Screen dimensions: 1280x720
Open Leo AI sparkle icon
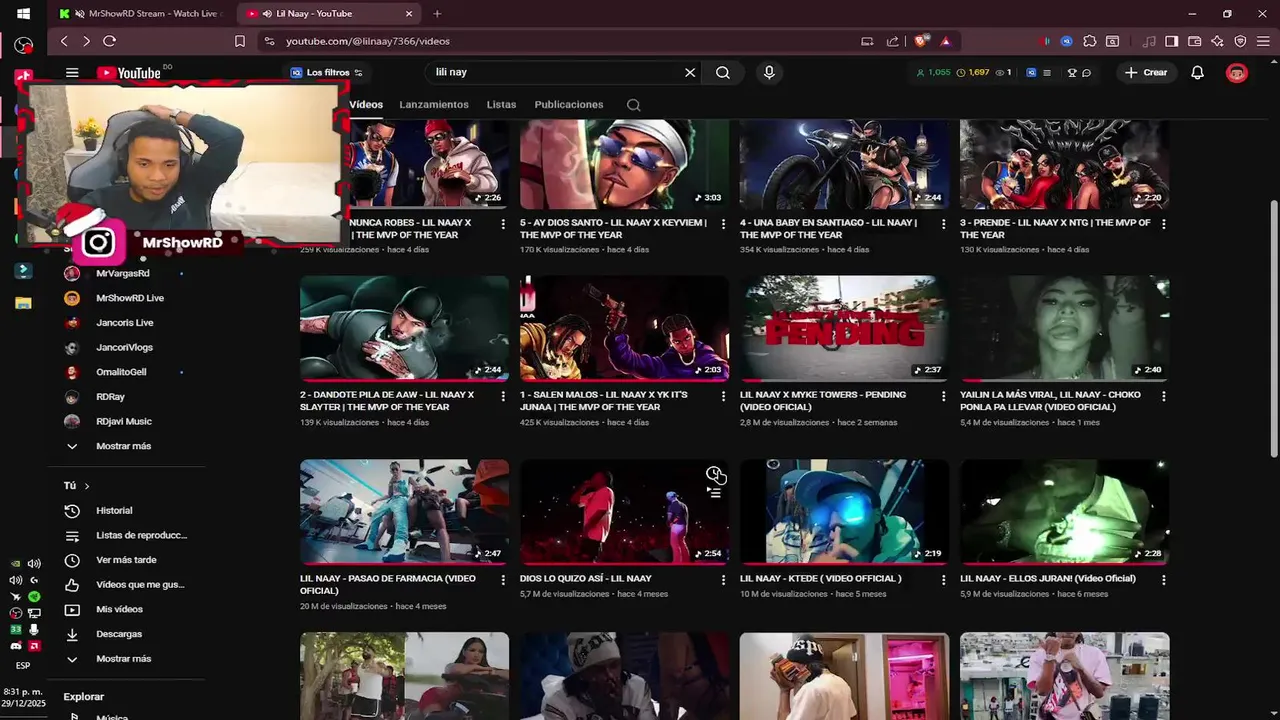(1217, 41)
